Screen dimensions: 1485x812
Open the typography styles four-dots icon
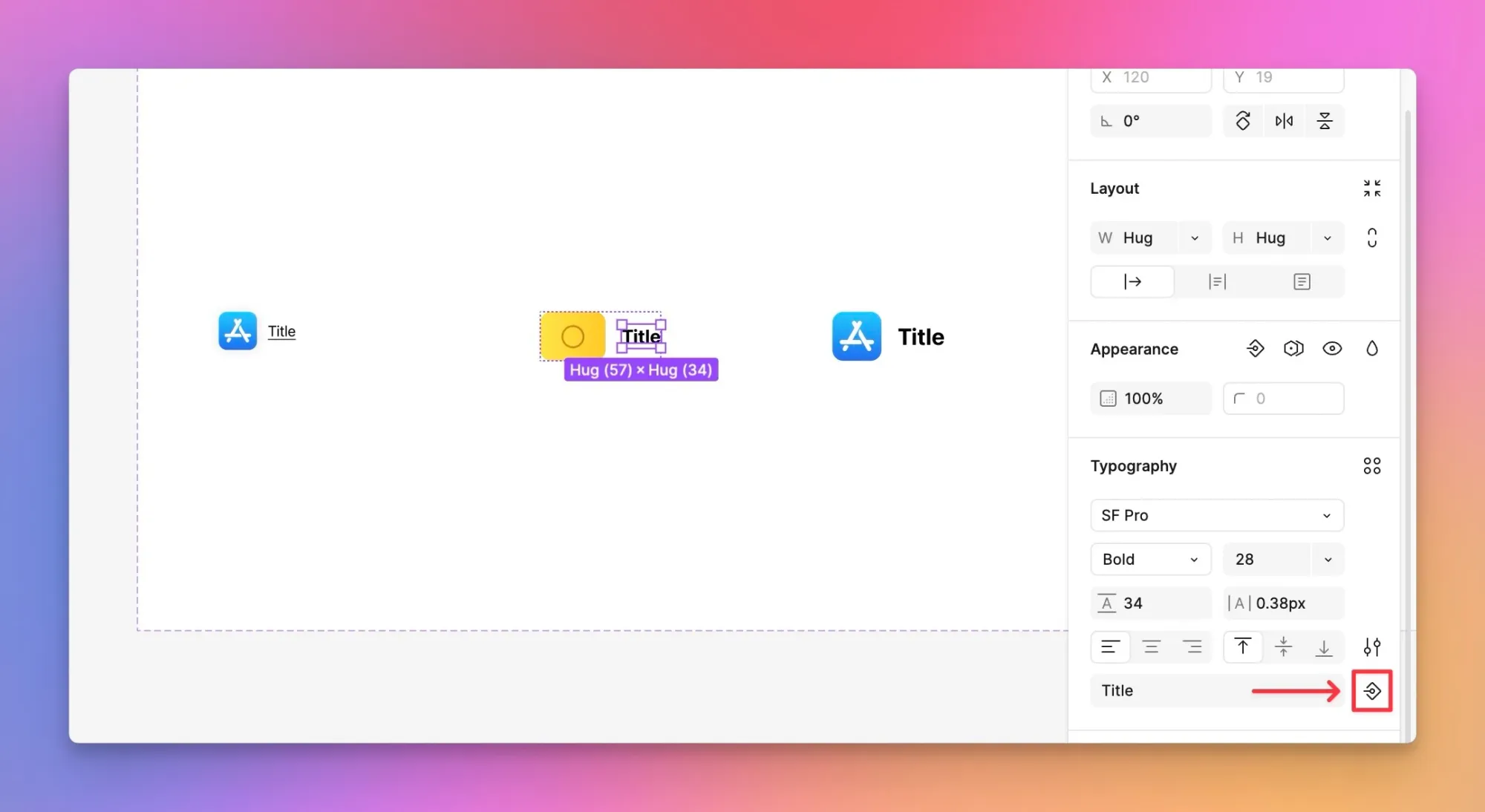click(x=1371, y=466)
